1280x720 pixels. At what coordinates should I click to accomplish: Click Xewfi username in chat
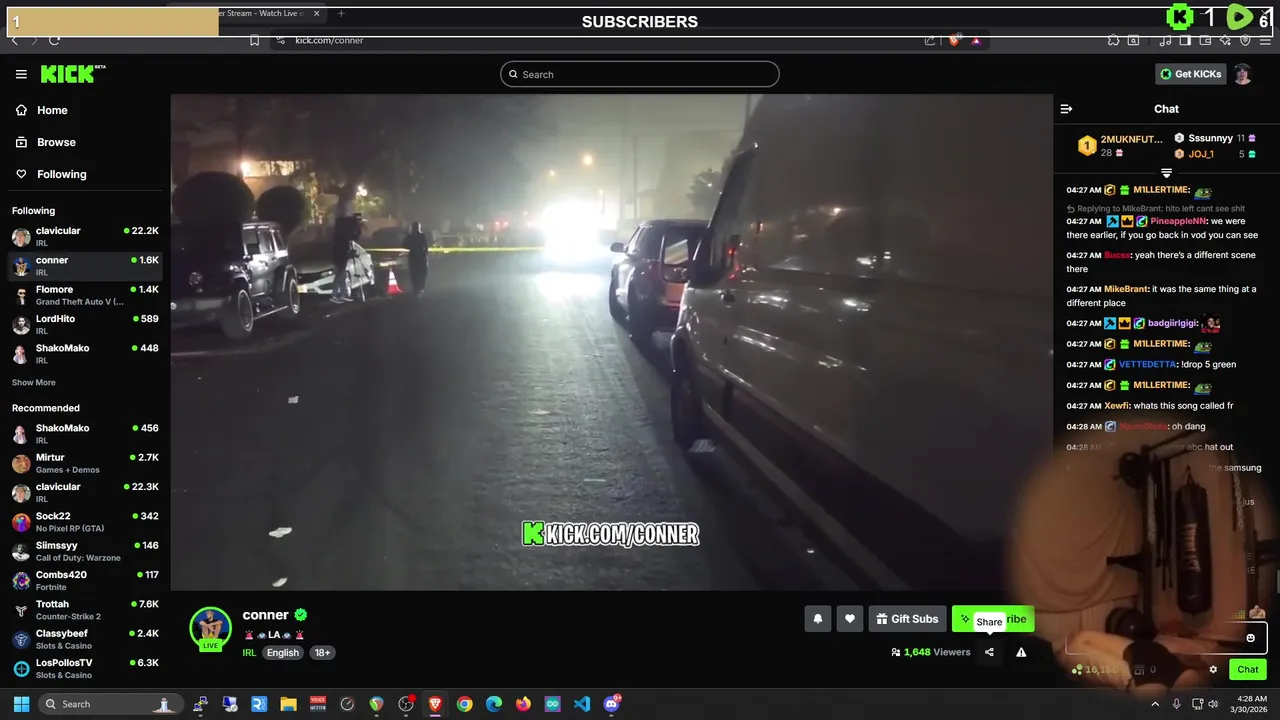click(x=1116, y=406)
